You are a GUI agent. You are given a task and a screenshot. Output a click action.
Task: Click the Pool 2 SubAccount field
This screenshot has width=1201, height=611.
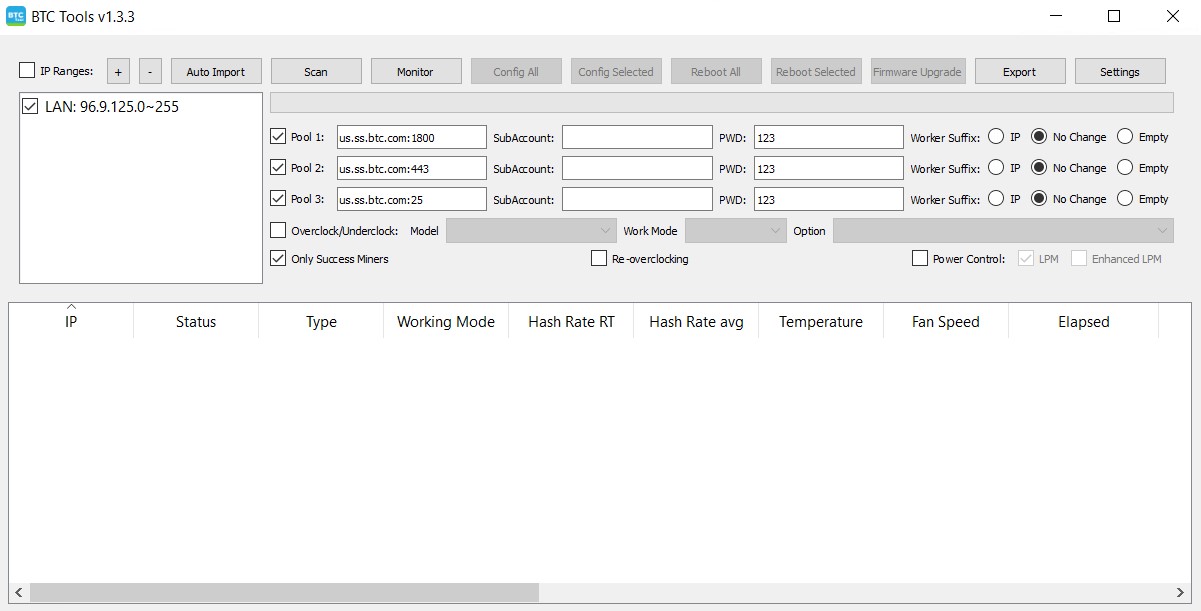637,168
